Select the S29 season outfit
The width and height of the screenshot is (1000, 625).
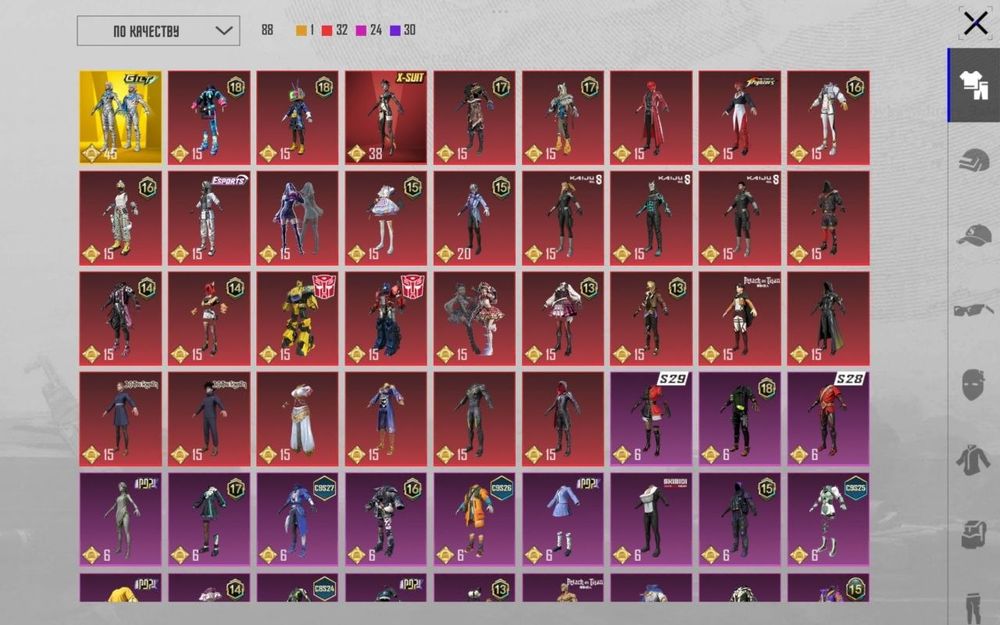651,419
